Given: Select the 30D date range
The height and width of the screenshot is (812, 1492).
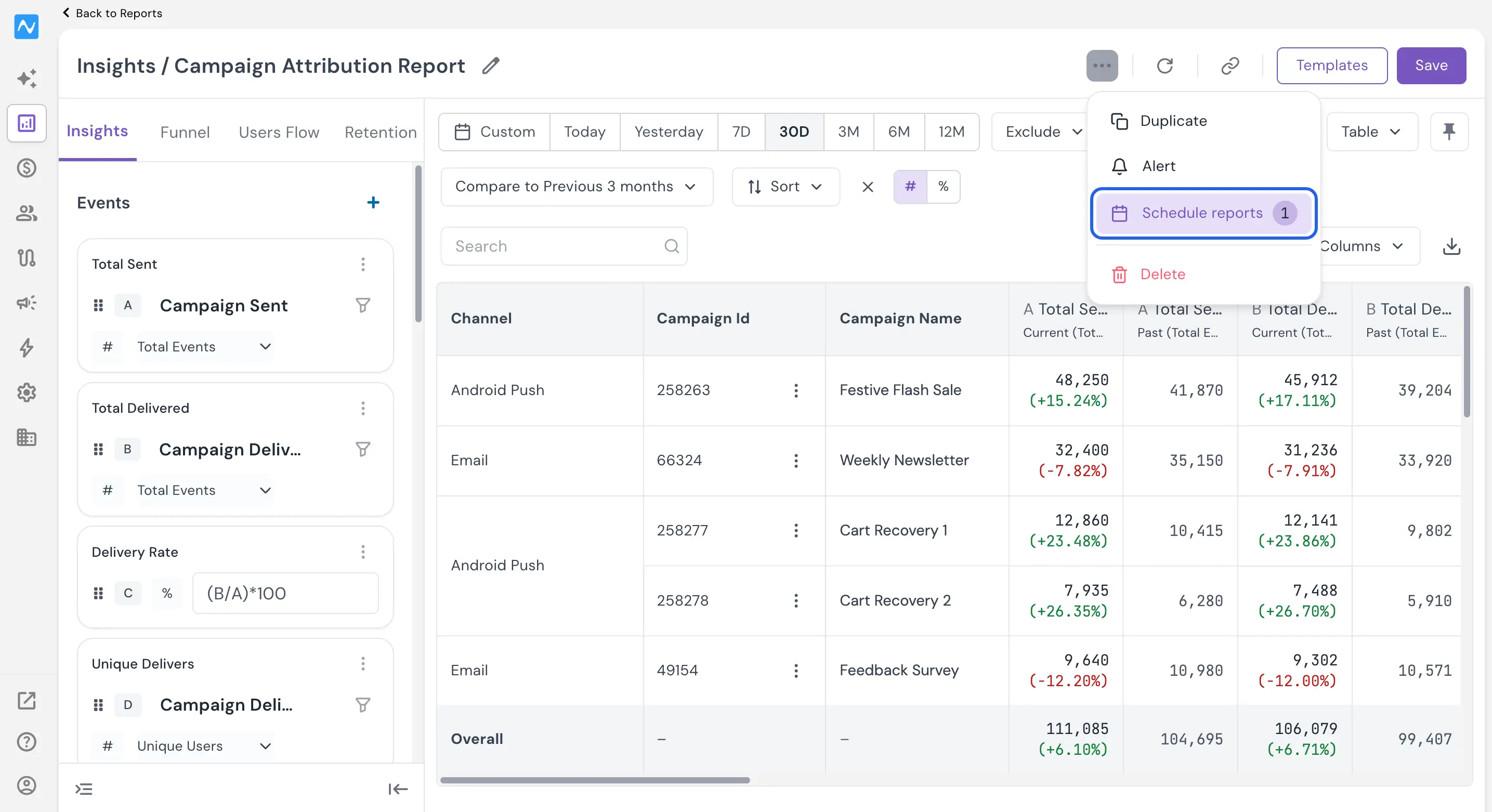Looking at the screenshot, I should tap(794, 132).
